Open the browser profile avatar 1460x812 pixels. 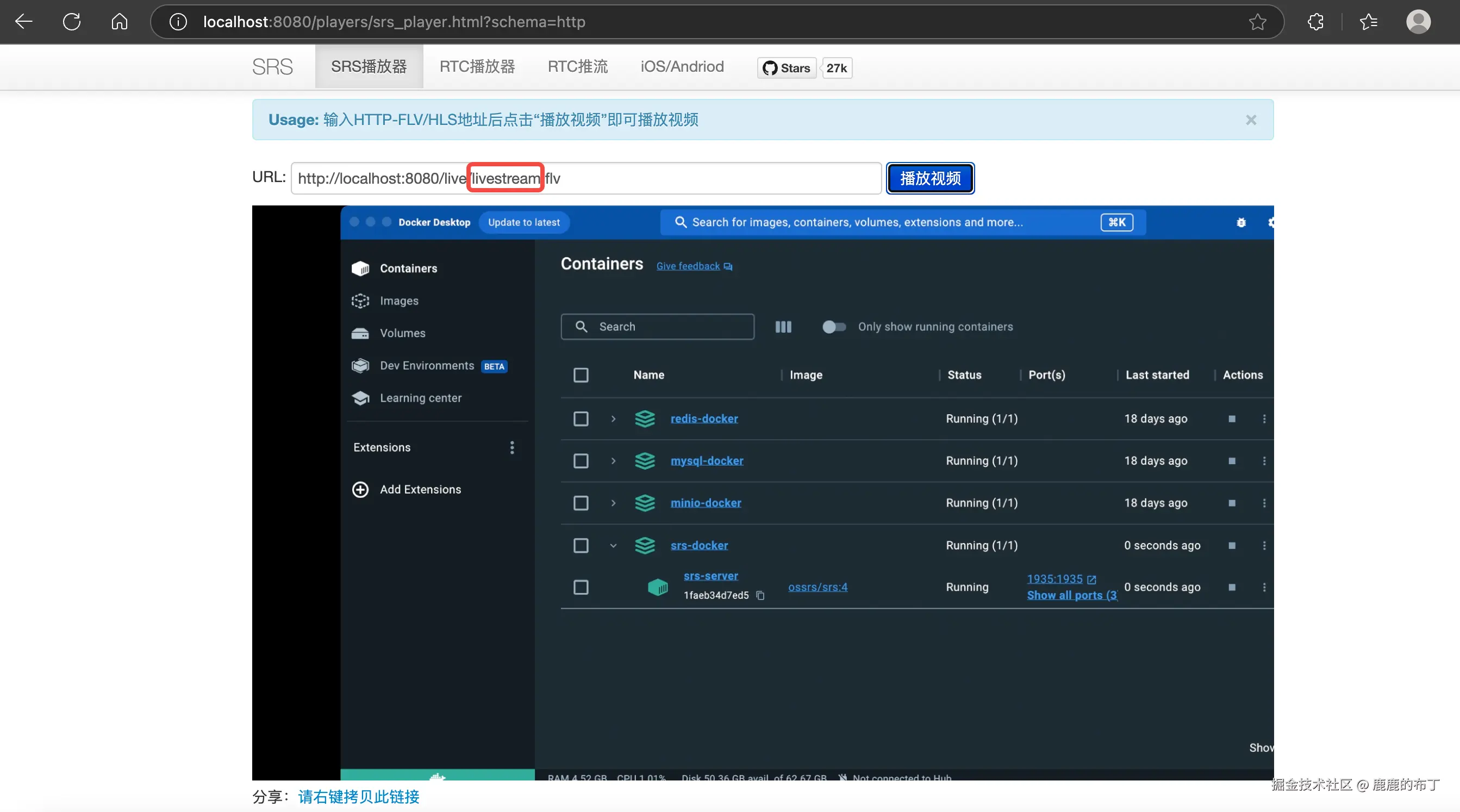1418,22
